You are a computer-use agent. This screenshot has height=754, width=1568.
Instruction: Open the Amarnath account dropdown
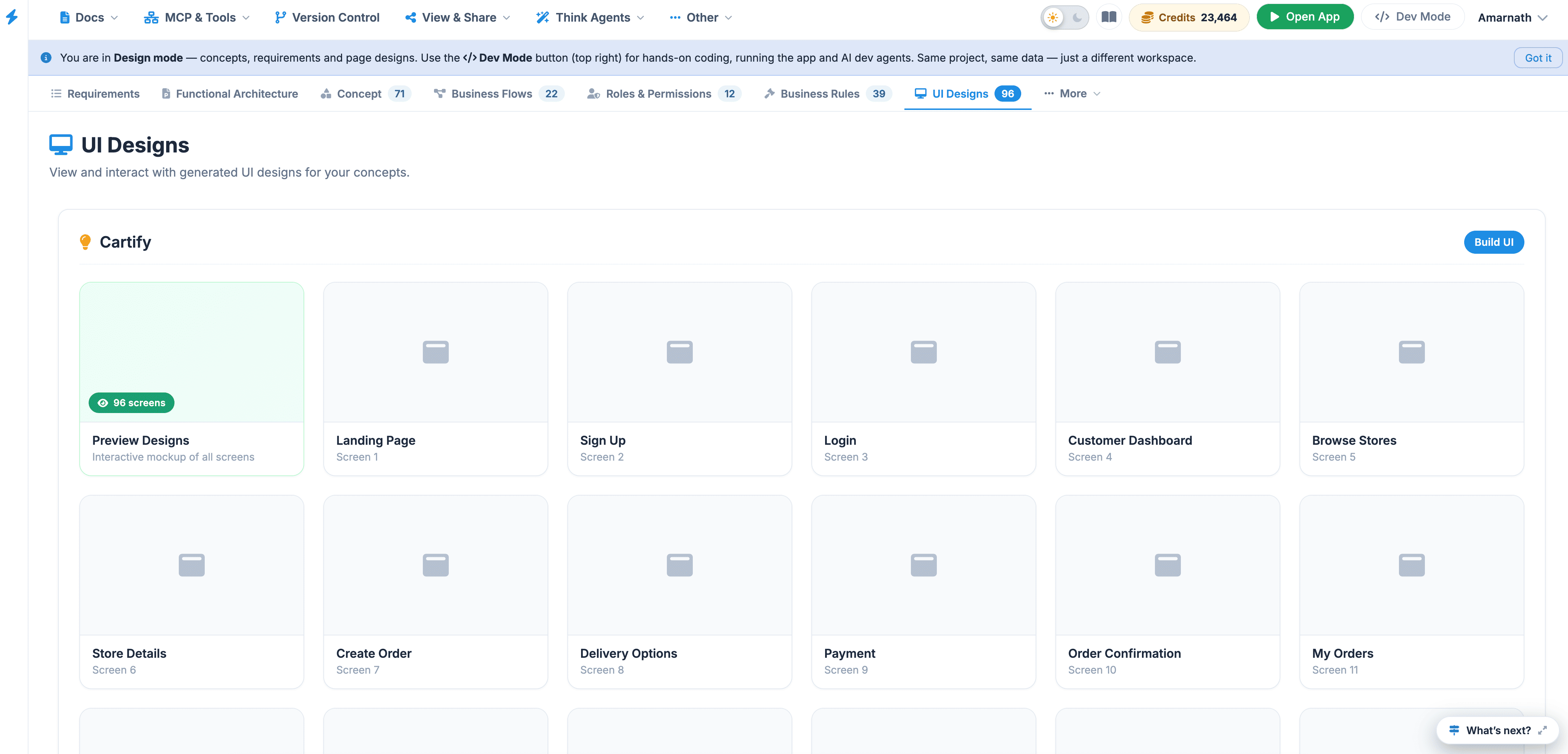1512,18
